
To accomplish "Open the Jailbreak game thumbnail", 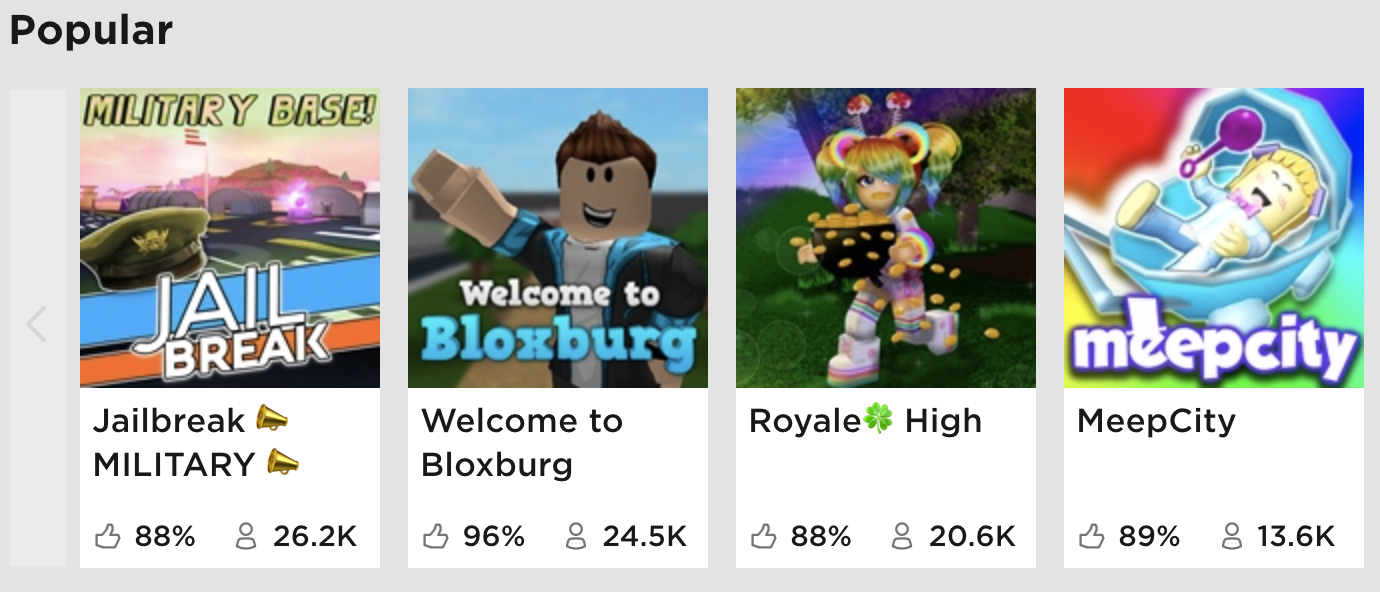I will point(230,238).
